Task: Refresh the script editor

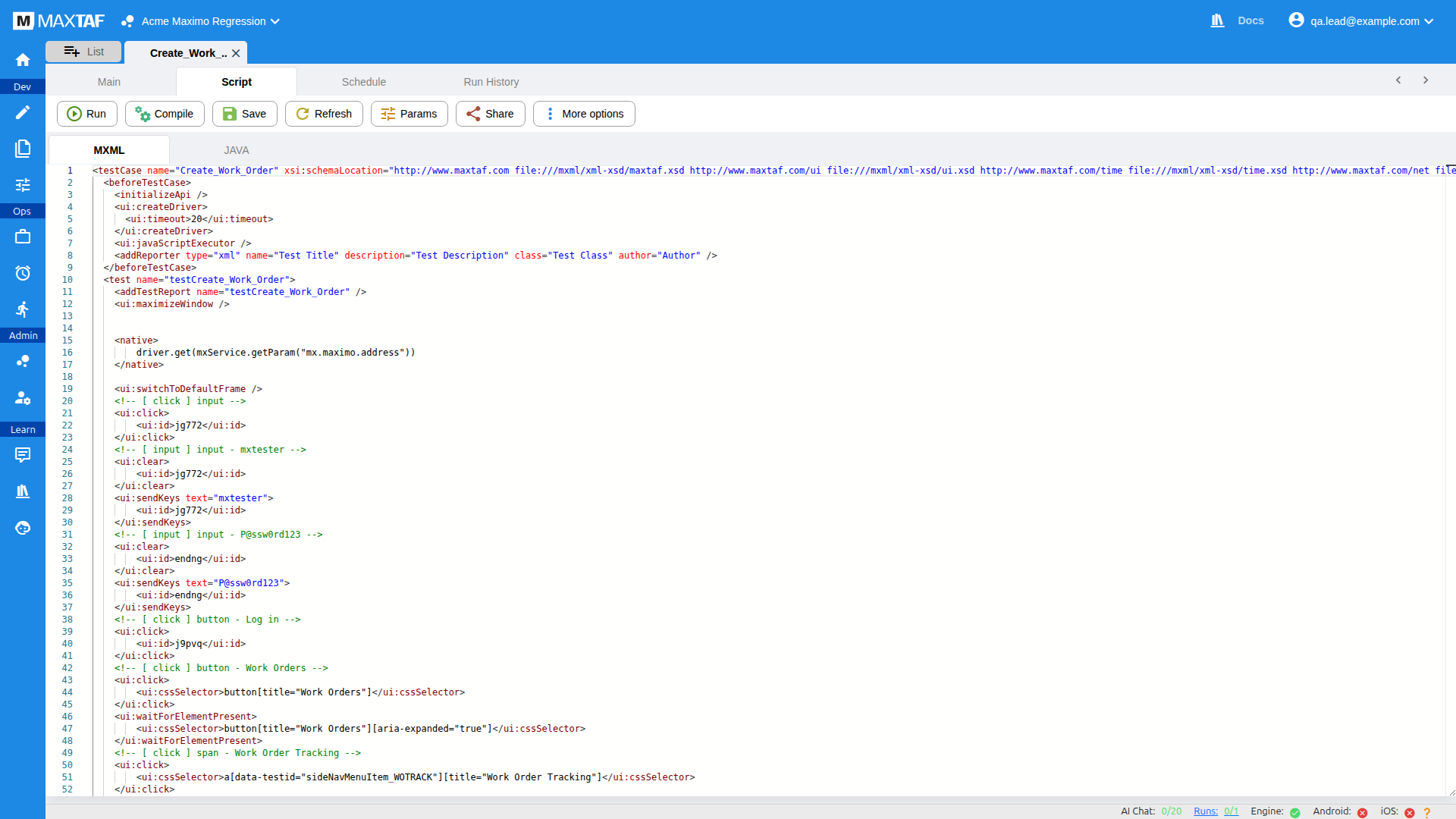Action: (324, 114)
